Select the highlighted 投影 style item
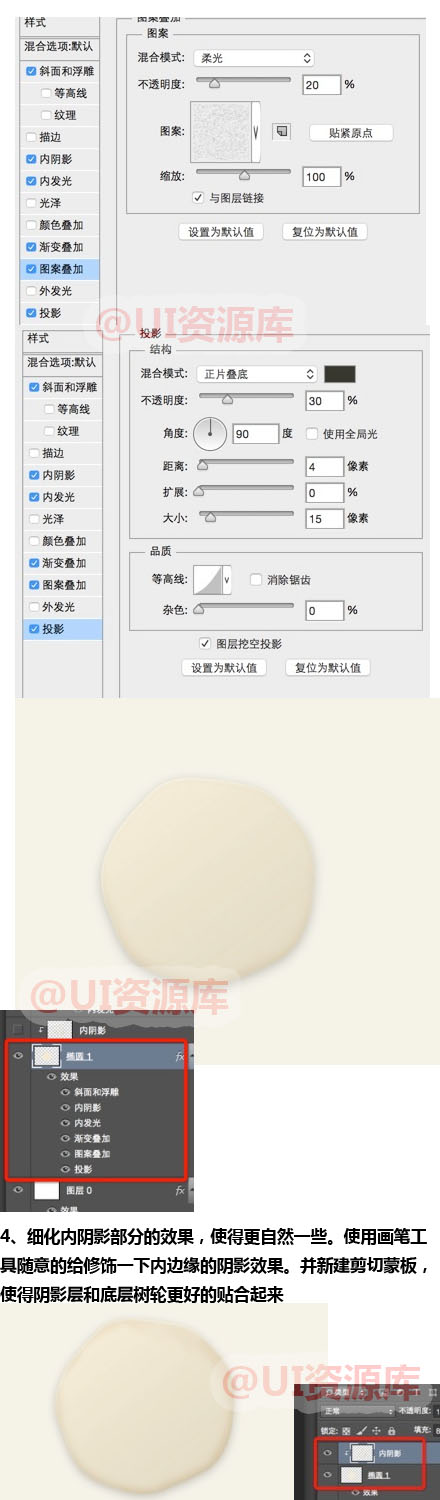Screen dimensions: 440x1500 (x=61, y=629)
